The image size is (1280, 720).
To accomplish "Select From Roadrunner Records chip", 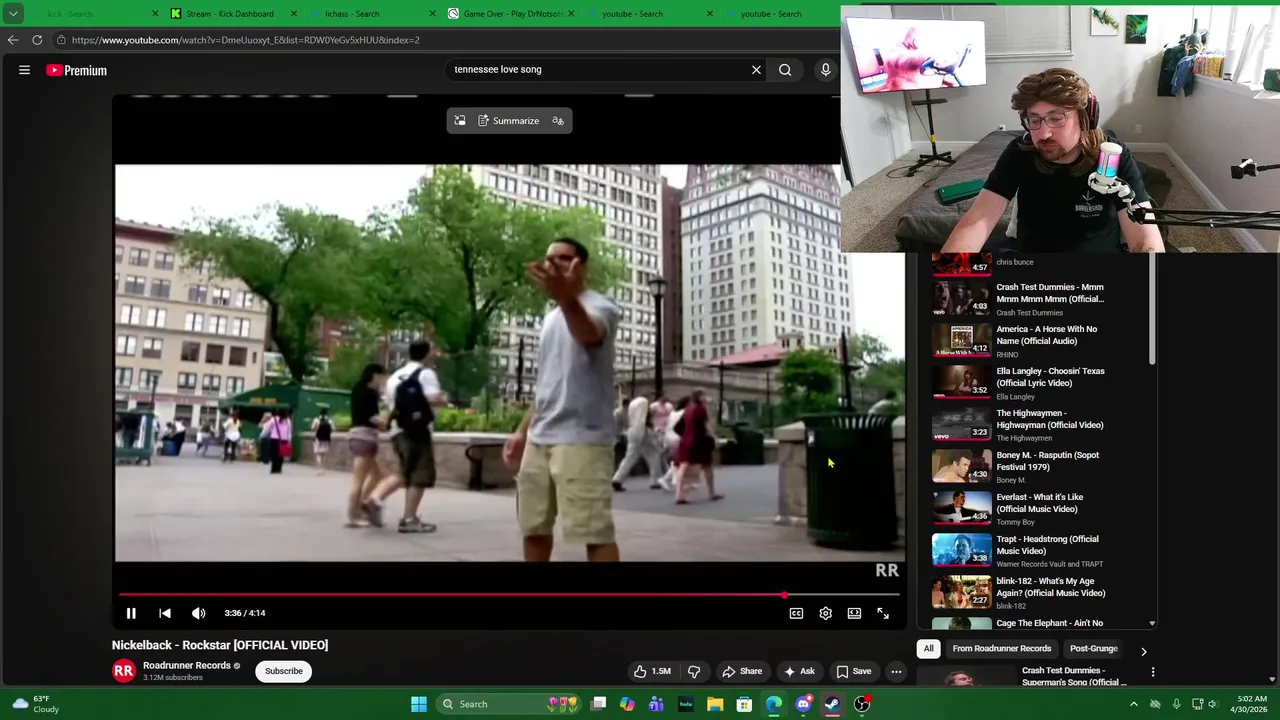I will tap(1002, 649).
